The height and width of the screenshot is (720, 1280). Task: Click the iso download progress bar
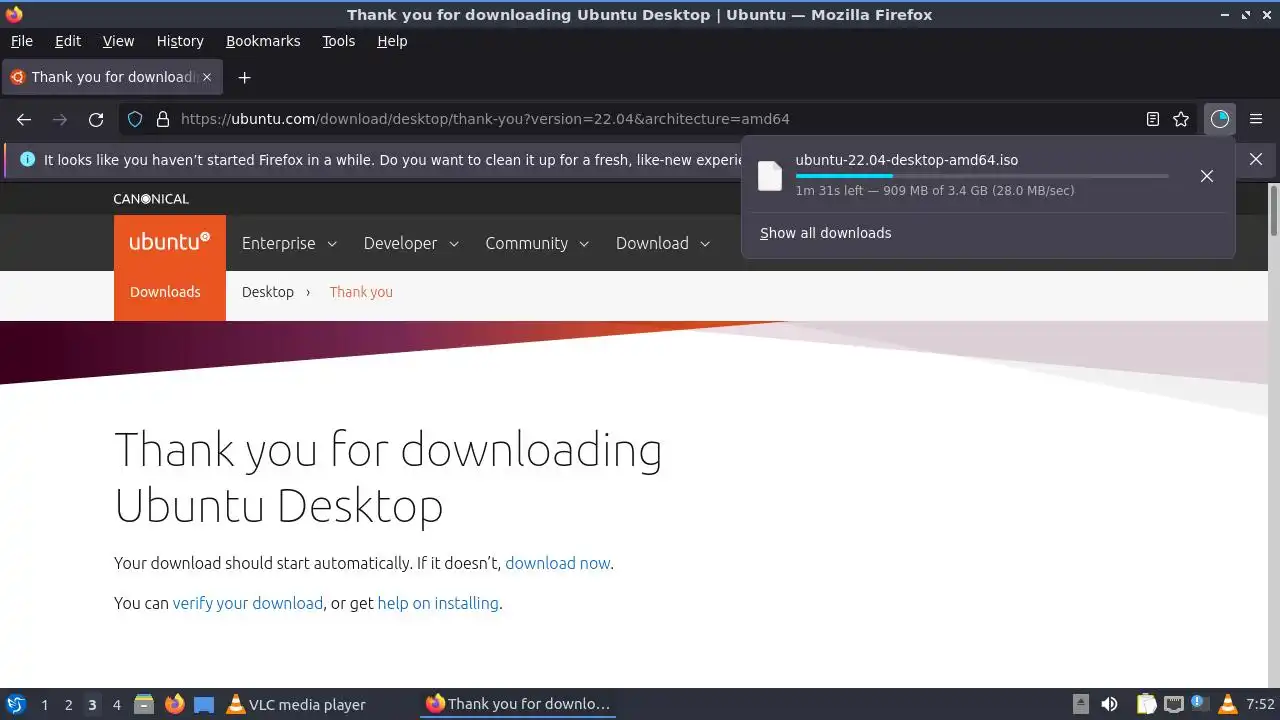point(982,176)
